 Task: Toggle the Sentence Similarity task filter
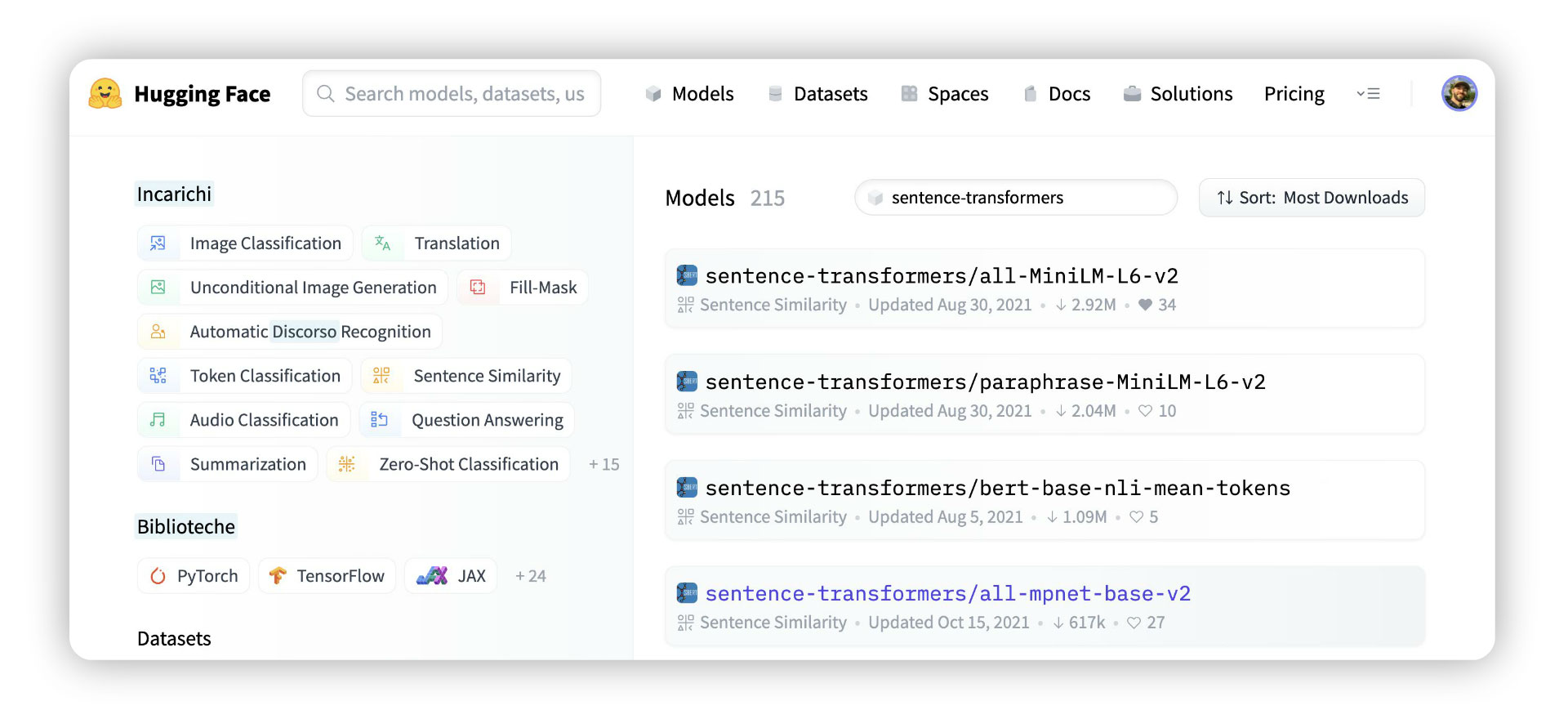point(466,376)
